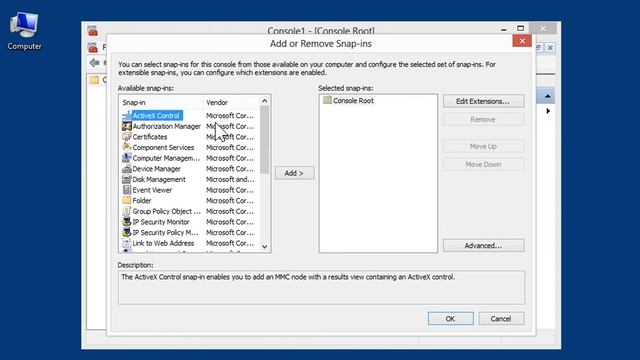Click the Add > button

click(x=294, y=173)
